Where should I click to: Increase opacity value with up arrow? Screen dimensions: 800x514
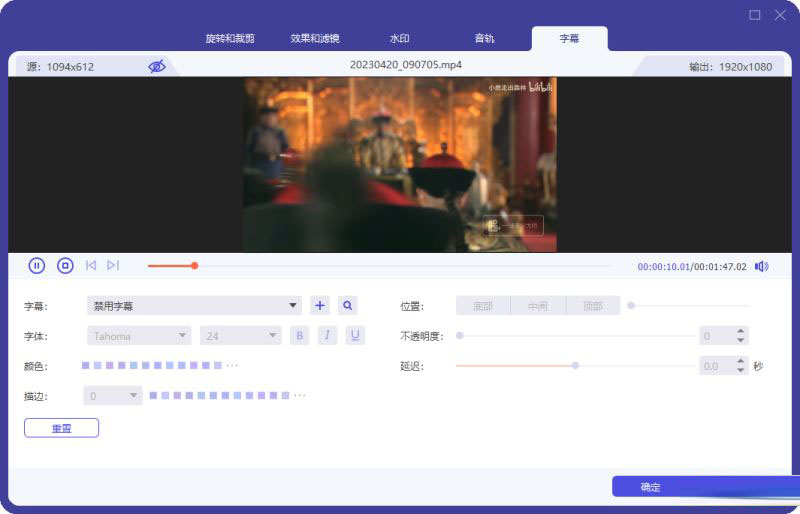[740, 331]
